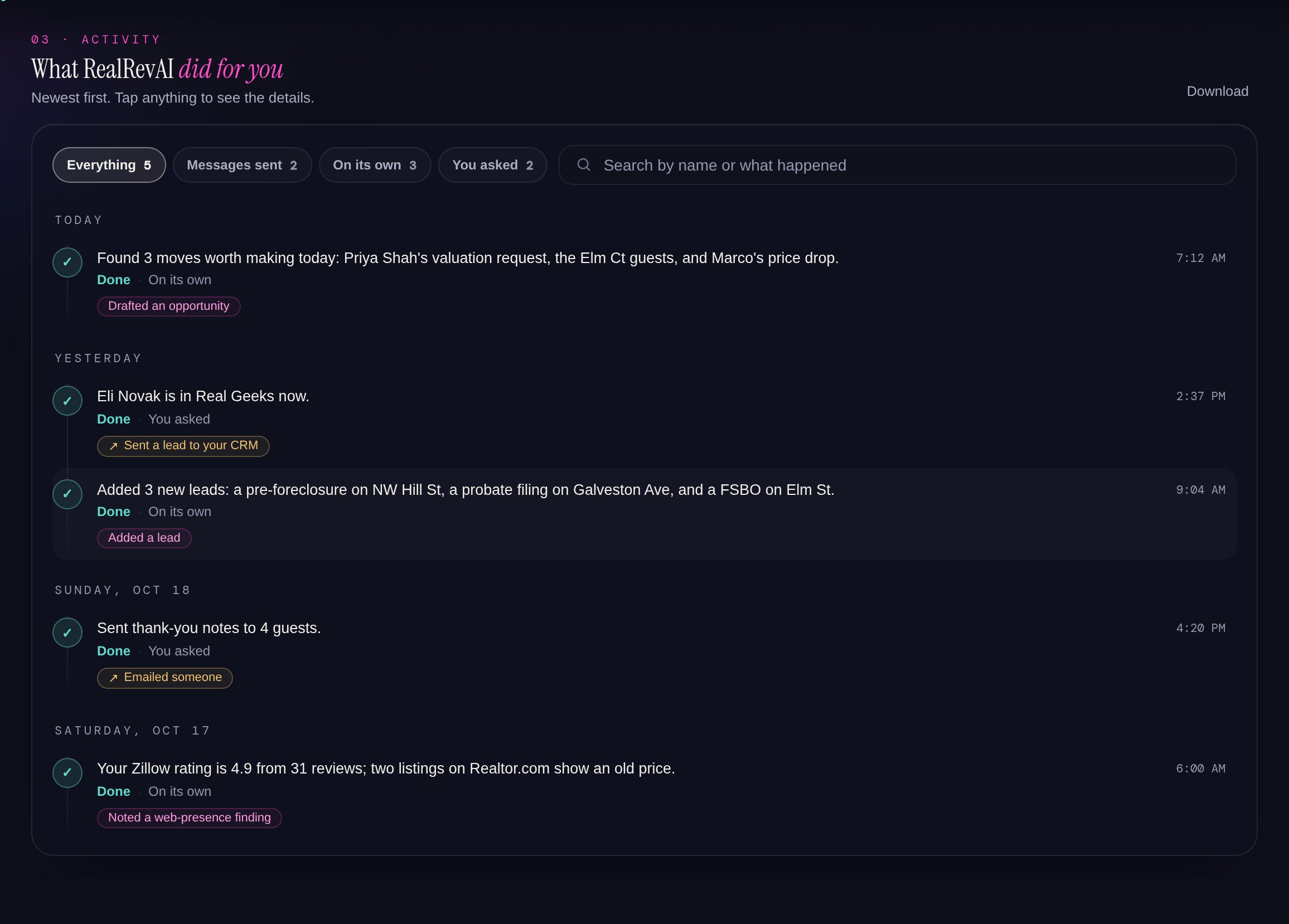
Task: Switch to Messages sent filter
Action: pyautogui.click(x=242, y=165)
